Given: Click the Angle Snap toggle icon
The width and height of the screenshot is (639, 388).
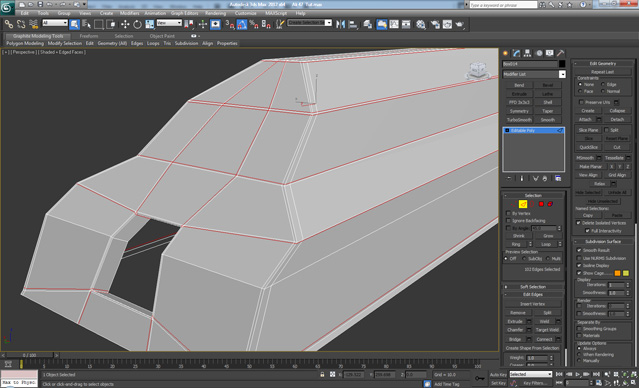Looking at the screenshot, I should [x=242, y=24].
